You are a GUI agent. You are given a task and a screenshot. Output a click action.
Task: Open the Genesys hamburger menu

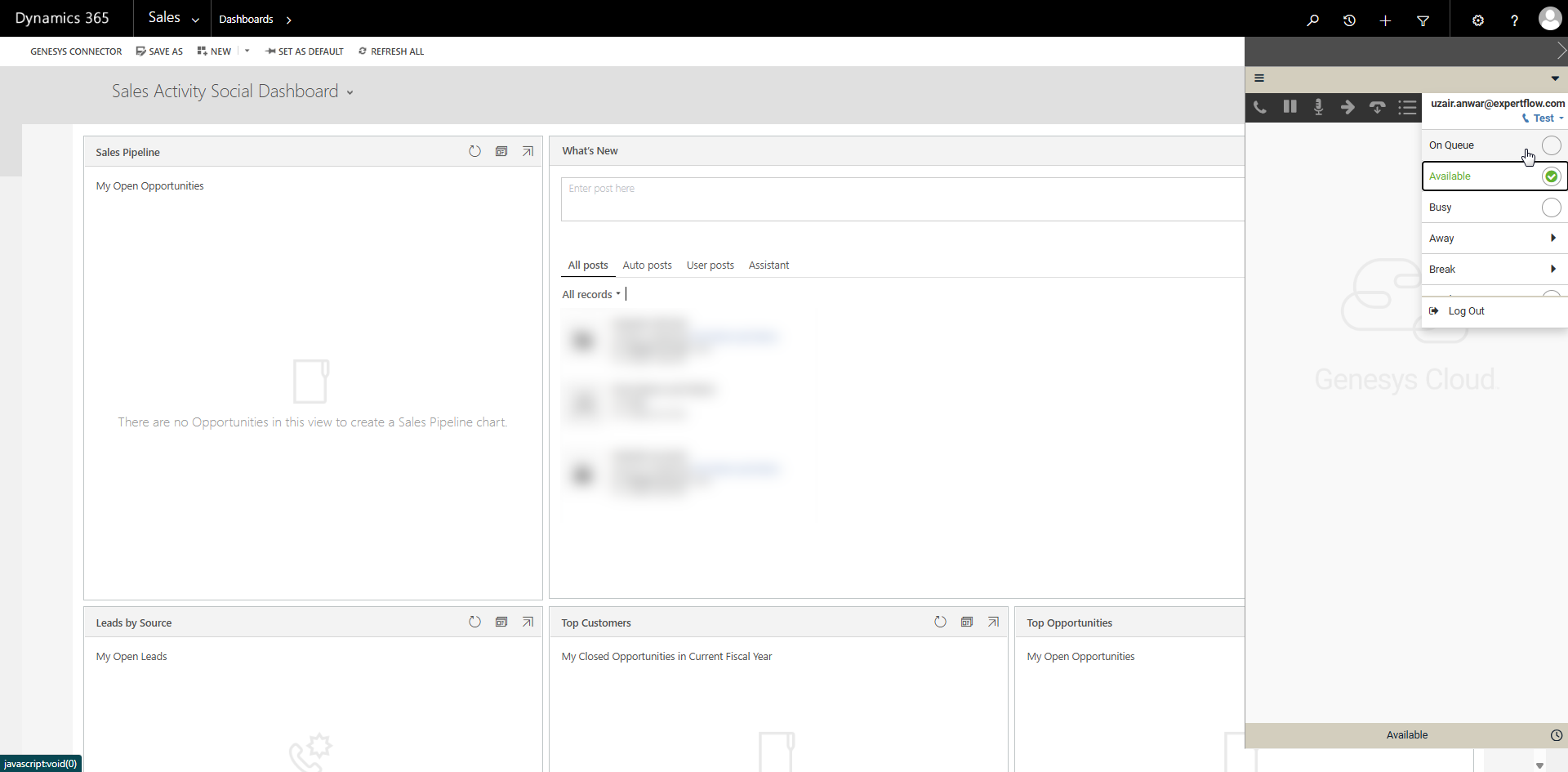(1259, 78)
